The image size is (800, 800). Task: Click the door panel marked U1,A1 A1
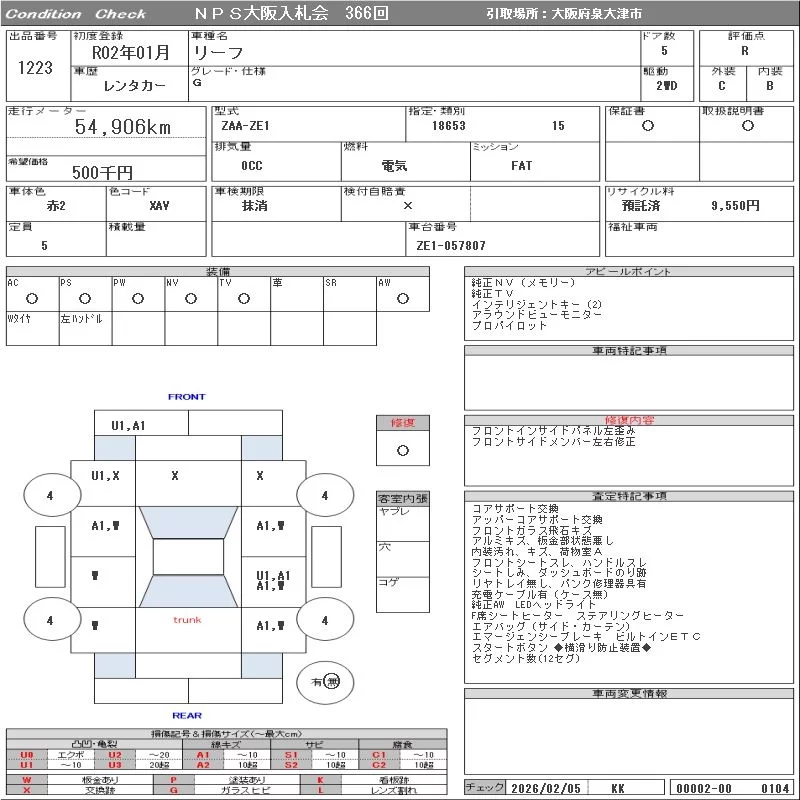pyautogui.click(x=273, y=581)
